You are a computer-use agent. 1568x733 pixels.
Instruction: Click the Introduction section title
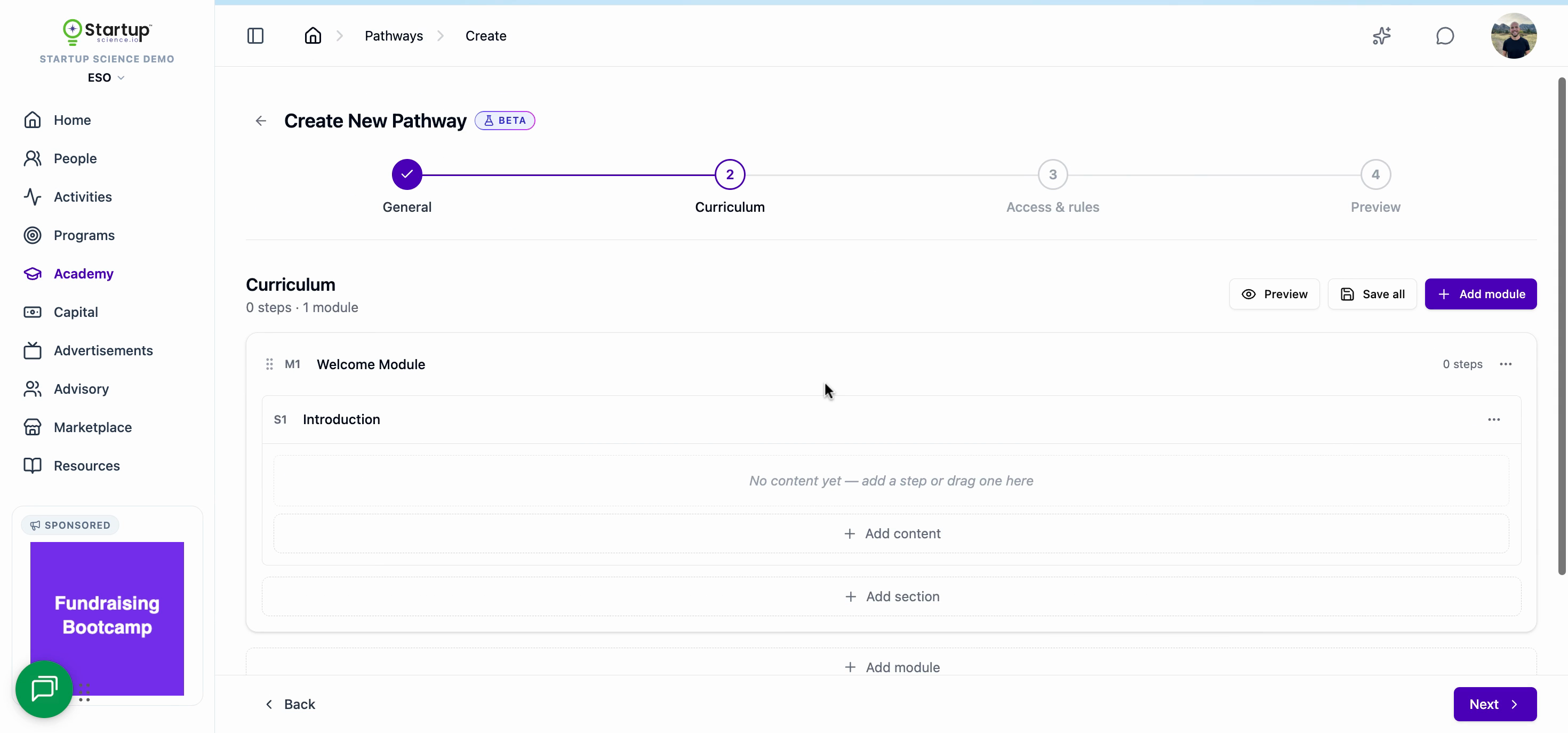pos(341,419)
